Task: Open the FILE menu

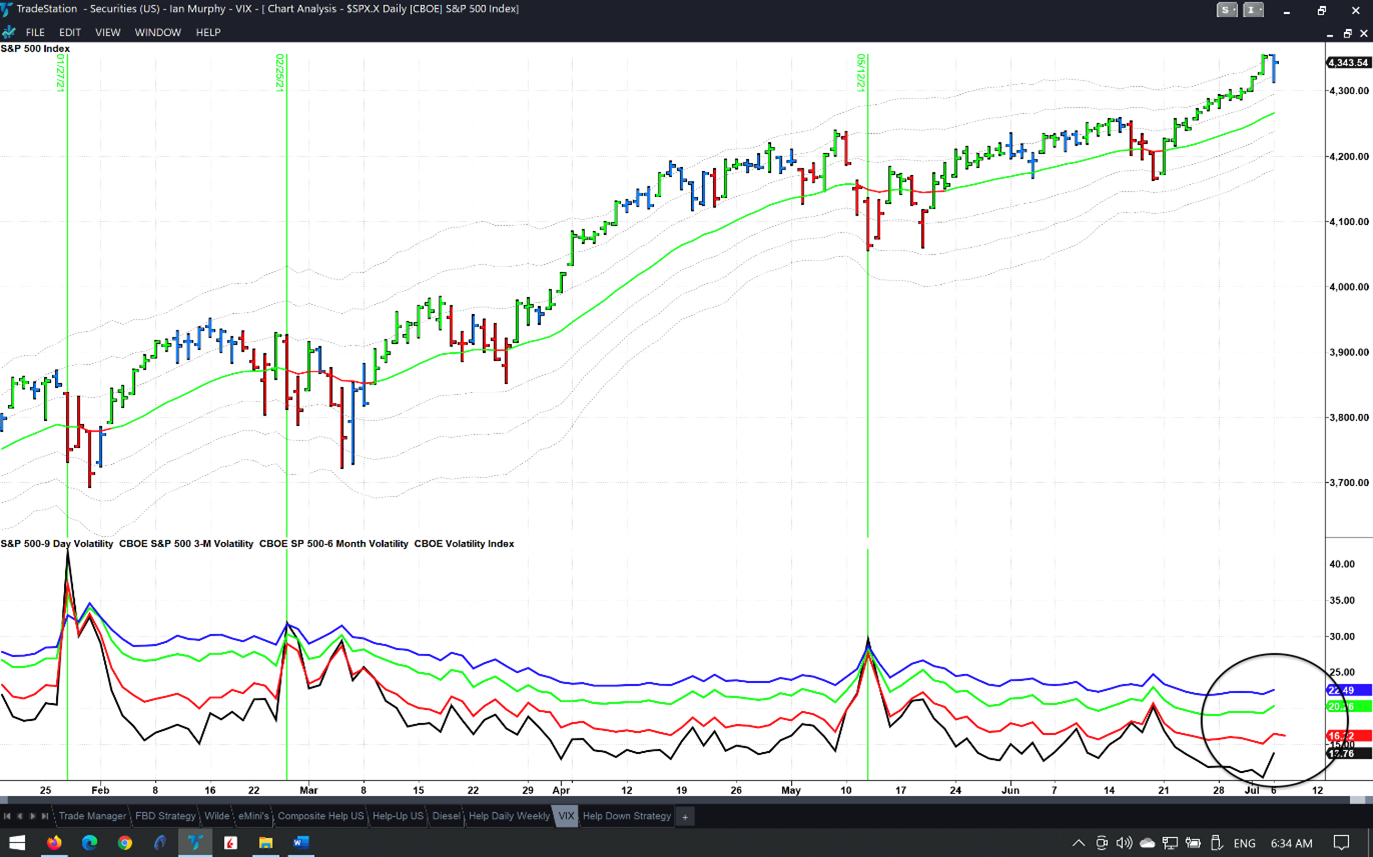Action: click(35, 32)
